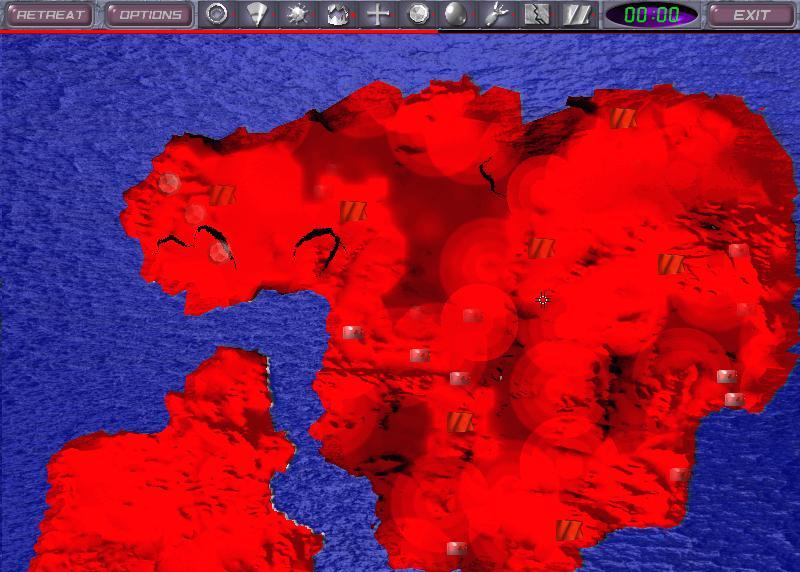Select striped marker at top-right of island
800x572 pixels.
click(623, 118)
